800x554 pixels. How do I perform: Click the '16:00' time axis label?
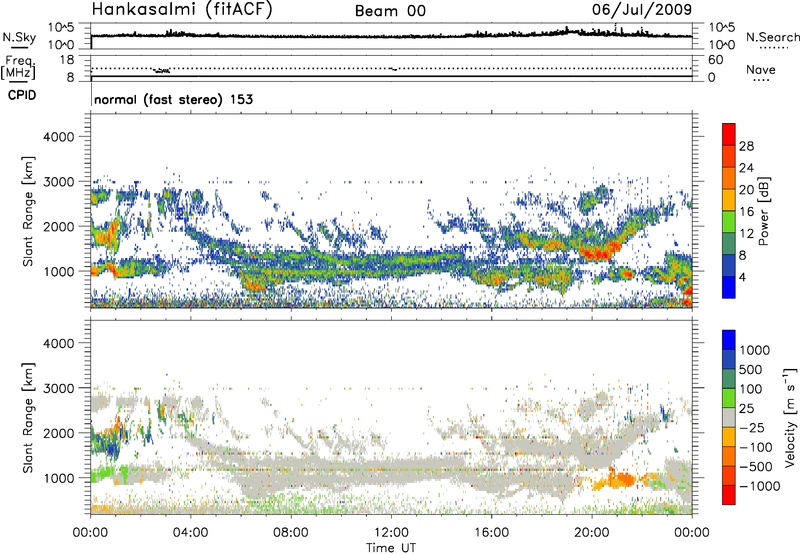pyautogui.click(x=492, y=533)
